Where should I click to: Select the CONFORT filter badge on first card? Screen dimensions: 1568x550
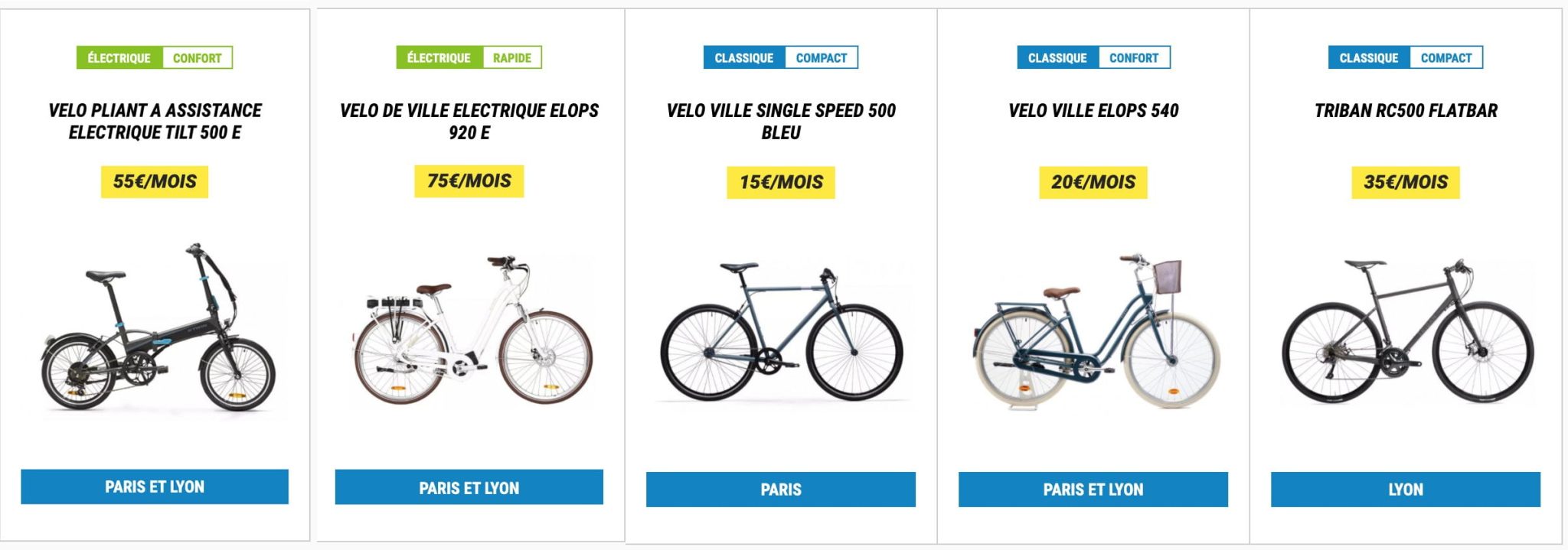[198, 57]
